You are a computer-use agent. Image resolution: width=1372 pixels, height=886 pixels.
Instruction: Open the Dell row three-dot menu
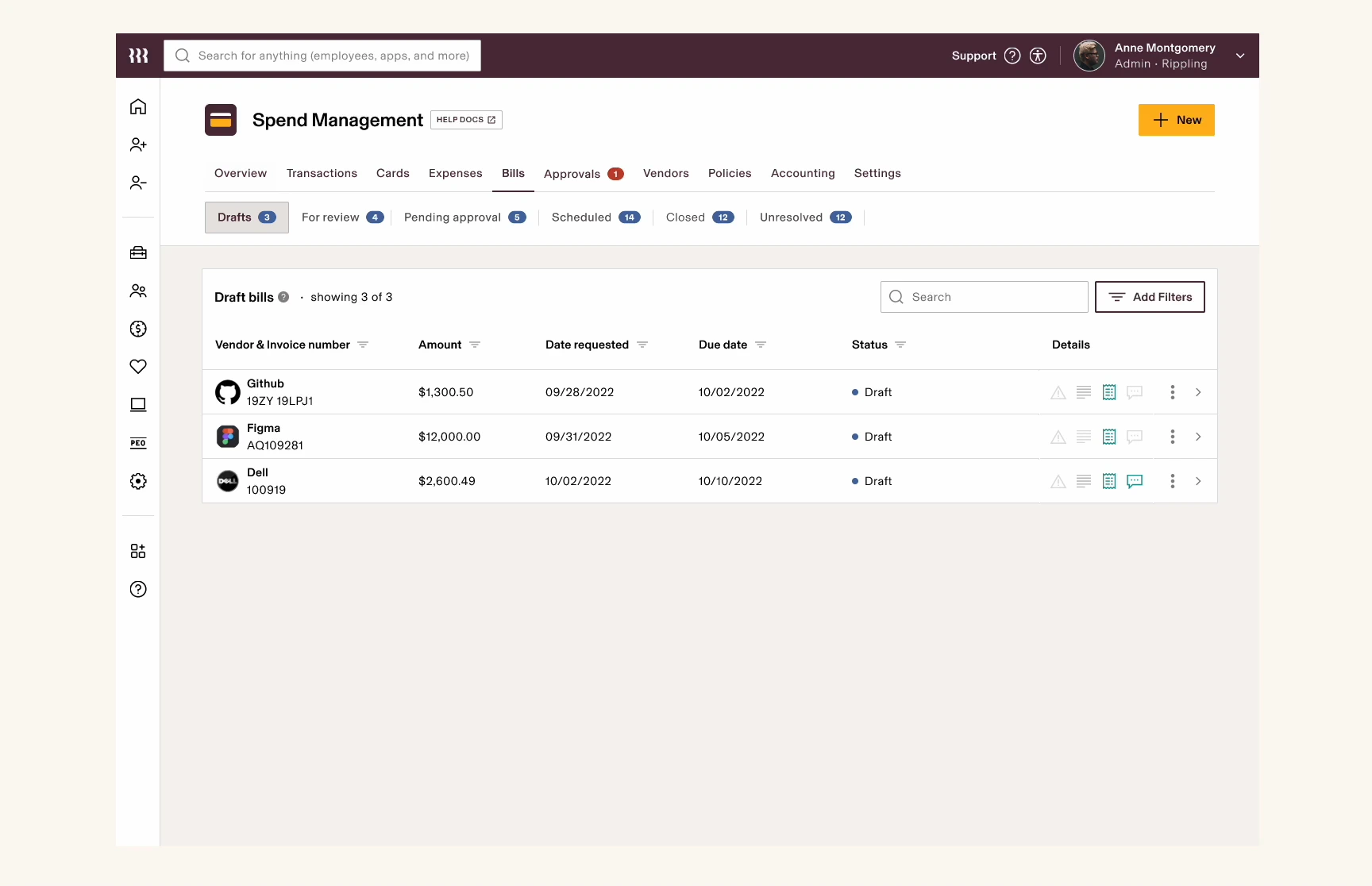[1173, 481]
